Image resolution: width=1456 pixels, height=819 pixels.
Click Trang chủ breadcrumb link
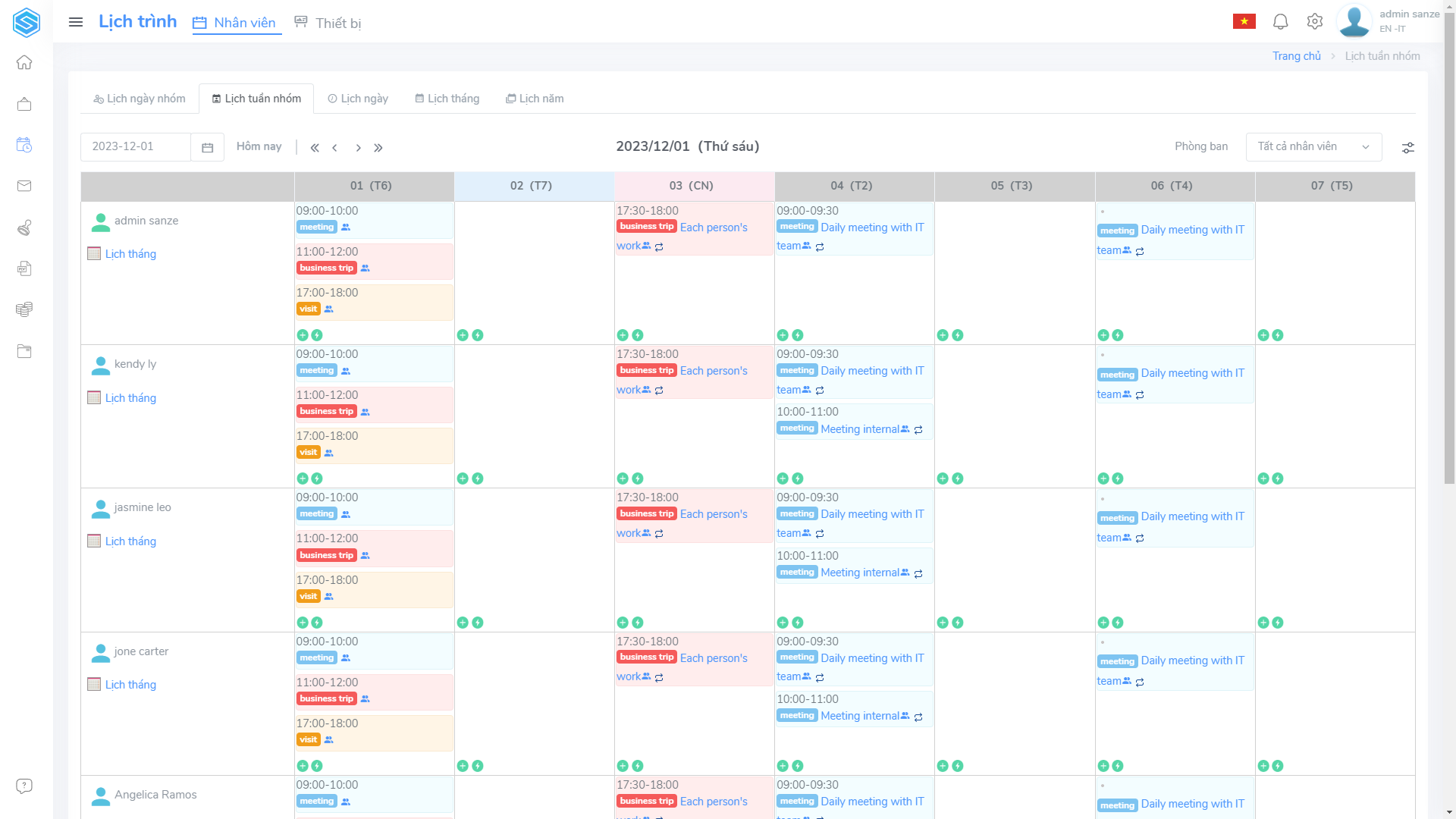pyautogui.click(x=1296, y=56)
